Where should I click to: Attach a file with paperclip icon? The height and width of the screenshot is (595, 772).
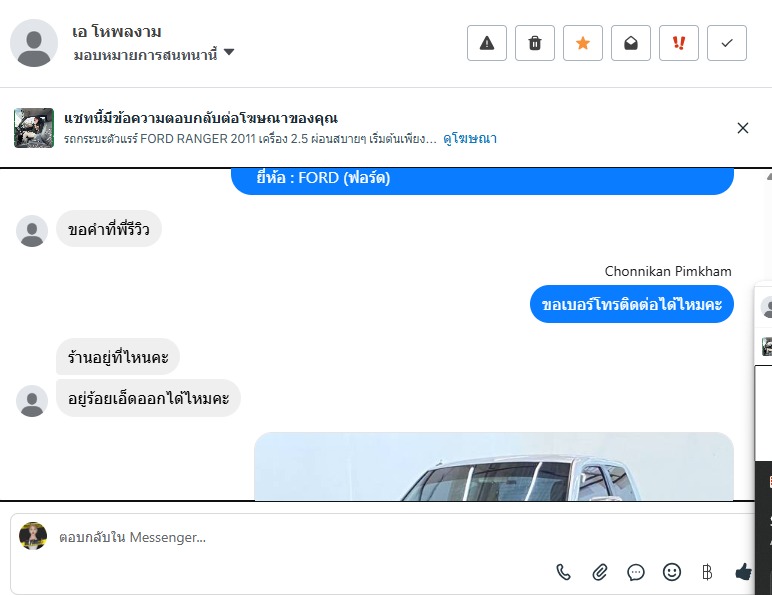[x=599, y=572]
